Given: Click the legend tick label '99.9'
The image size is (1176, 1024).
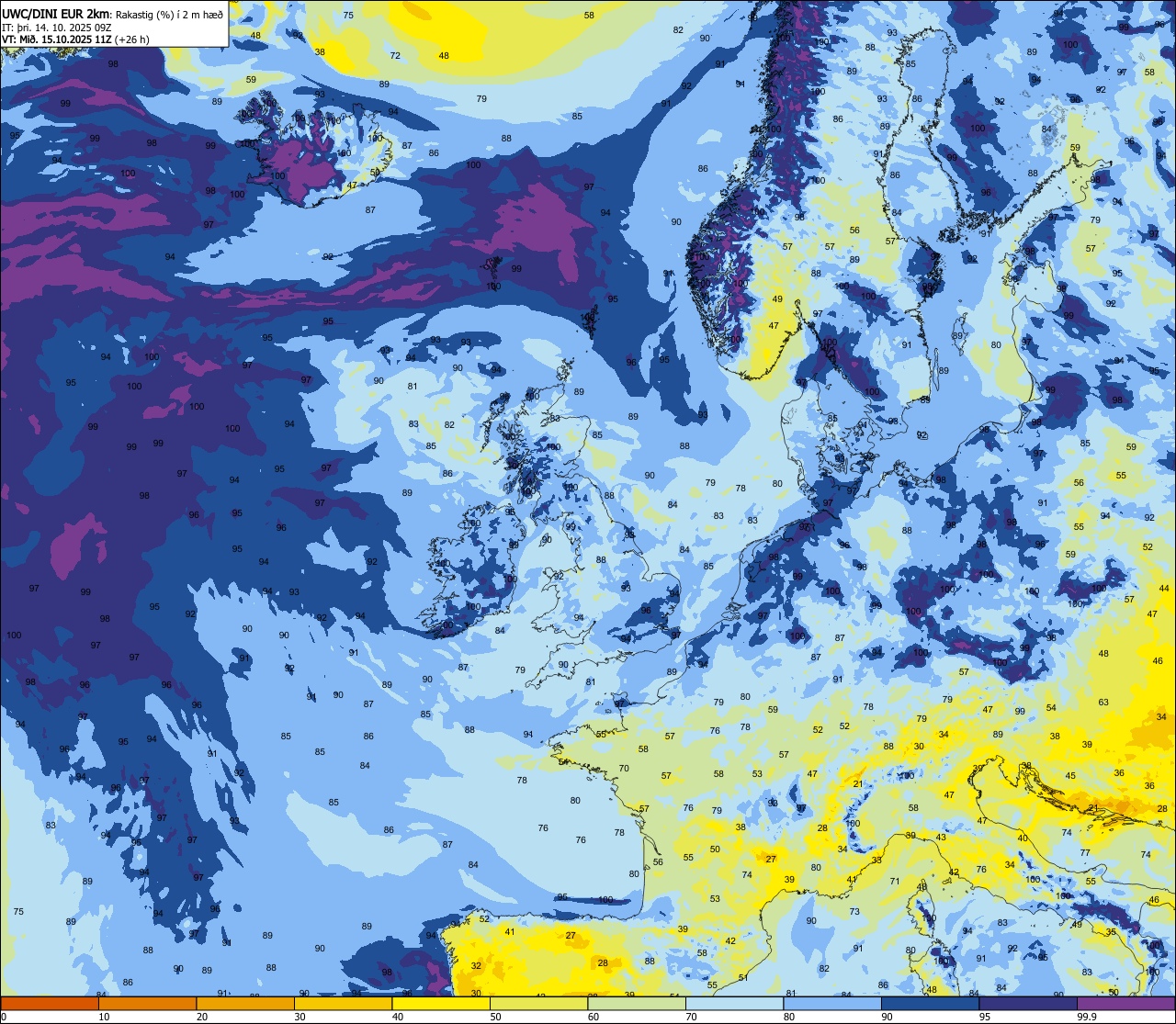Looking at the screenshot, I should tap(1087, 1017).
